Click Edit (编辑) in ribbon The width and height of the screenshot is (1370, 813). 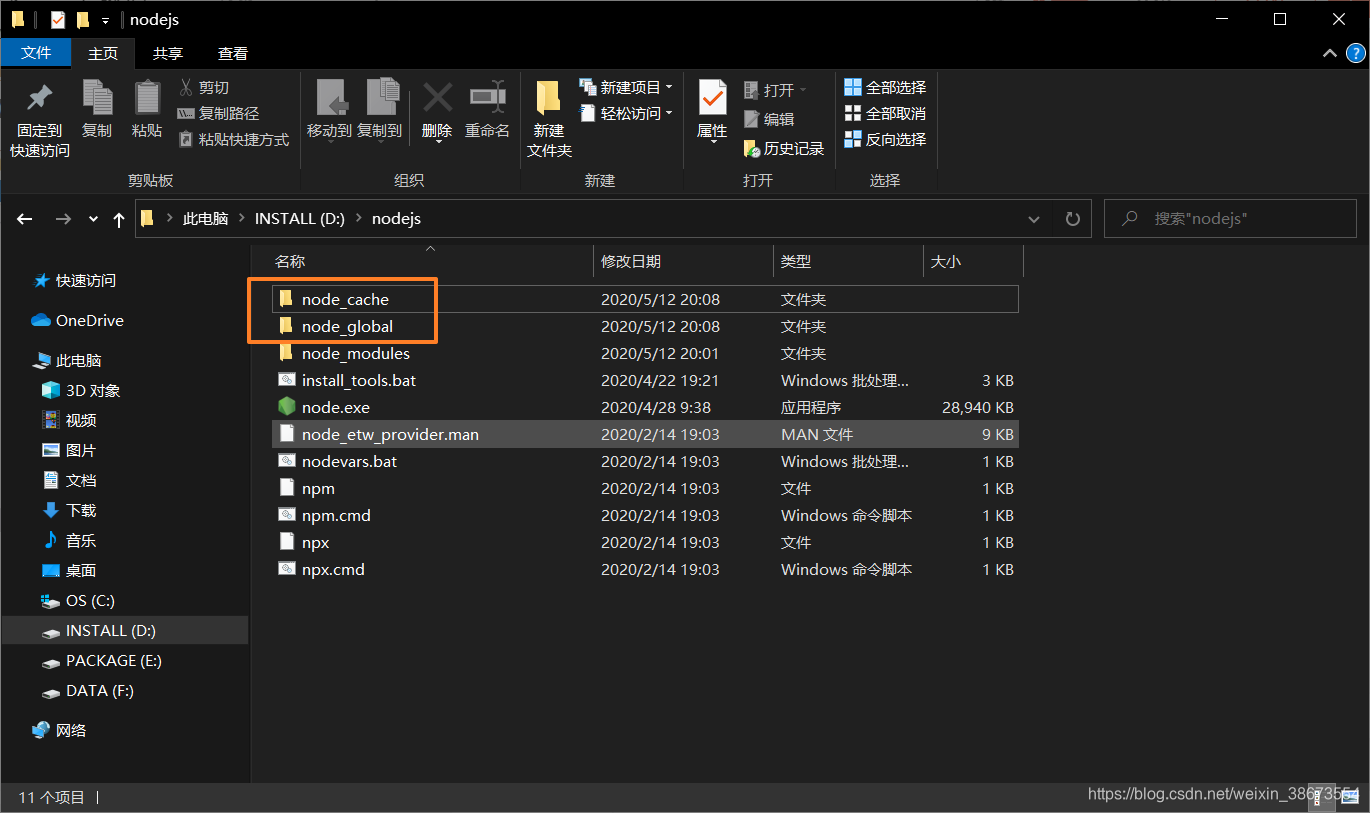pos(769,119)
